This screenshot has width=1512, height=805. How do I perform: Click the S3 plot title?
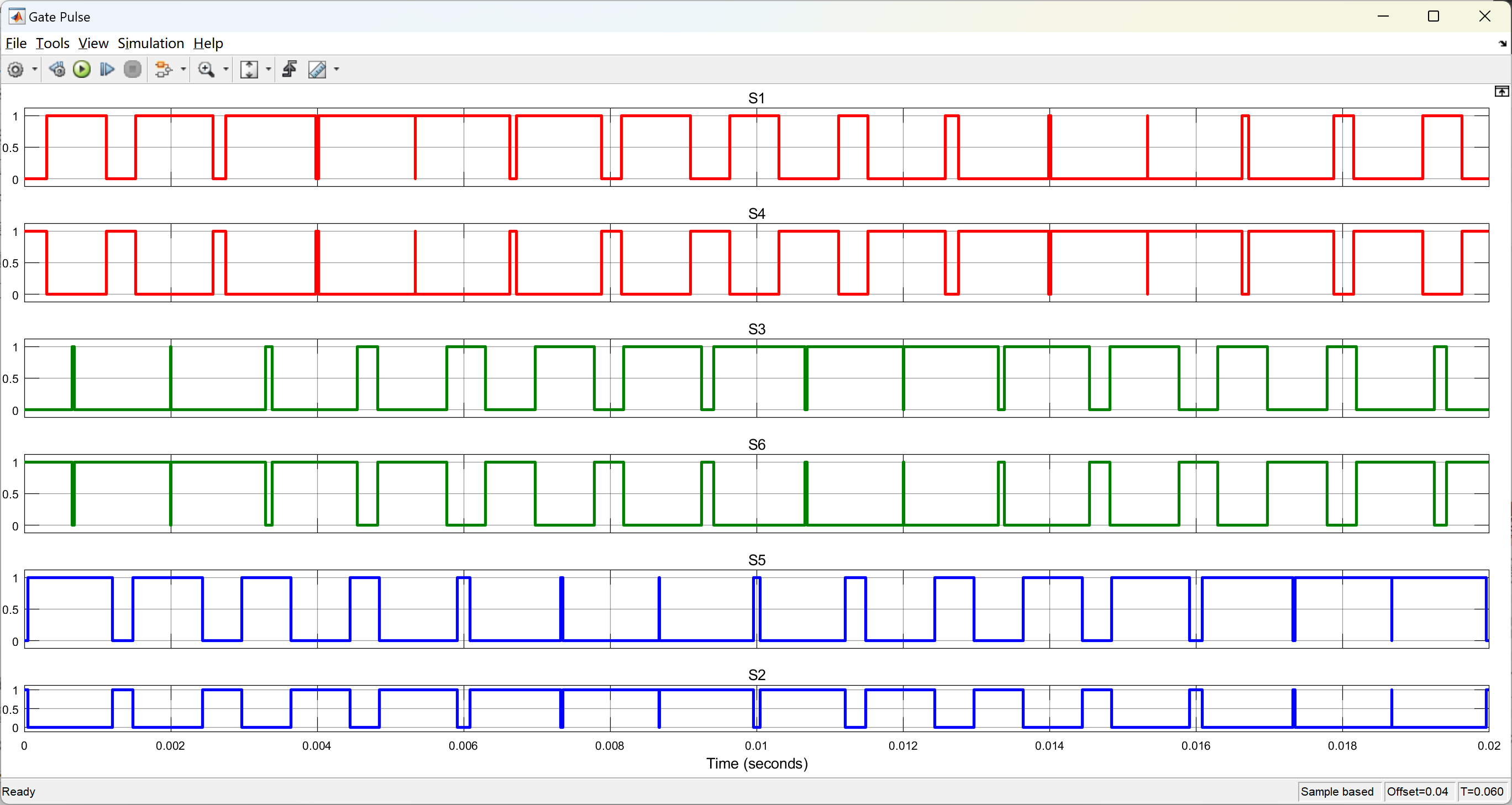pos(757,329)
